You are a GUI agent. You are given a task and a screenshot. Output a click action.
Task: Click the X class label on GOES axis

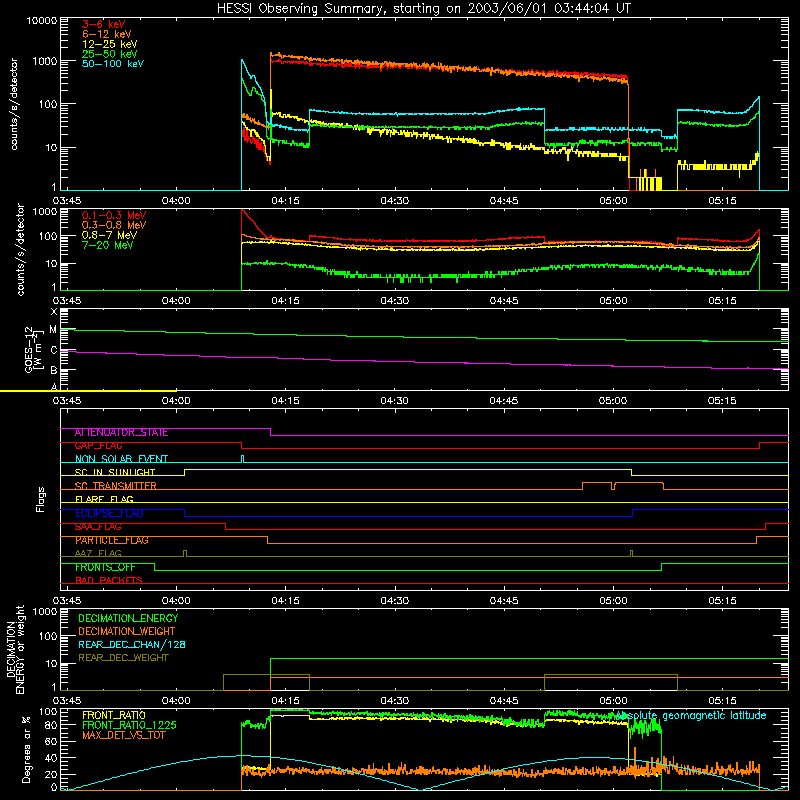(54, 312)
